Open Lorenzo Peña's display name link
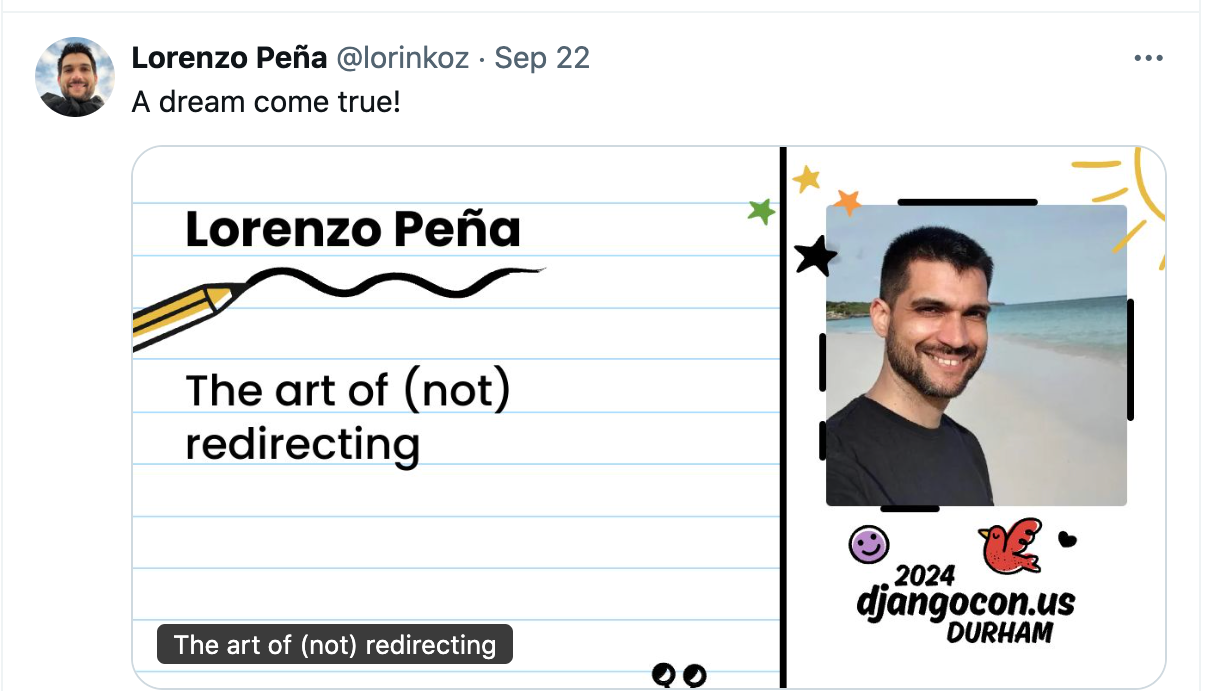Viewport: 1214px width, 691px height. tap(229, 58)
